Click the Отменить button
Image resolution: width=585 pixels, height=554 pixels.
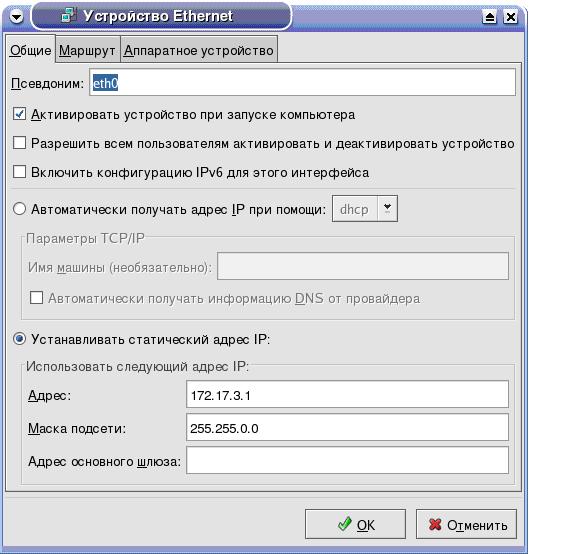(x=466, y=524)
